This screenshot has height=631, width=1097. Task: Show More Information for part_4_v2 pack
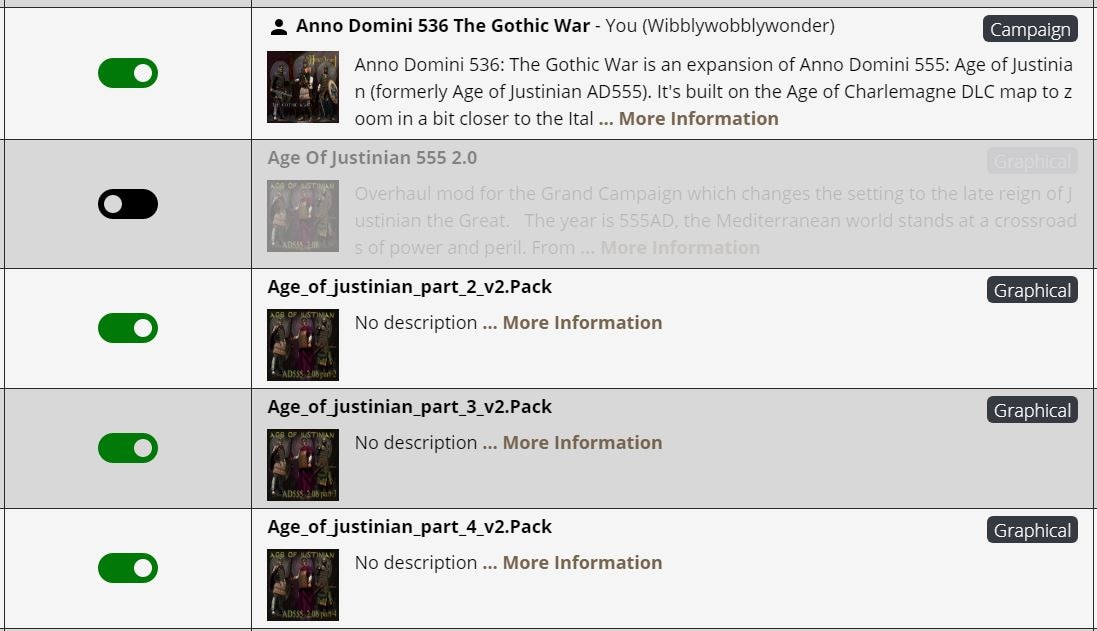pos(582,563)
